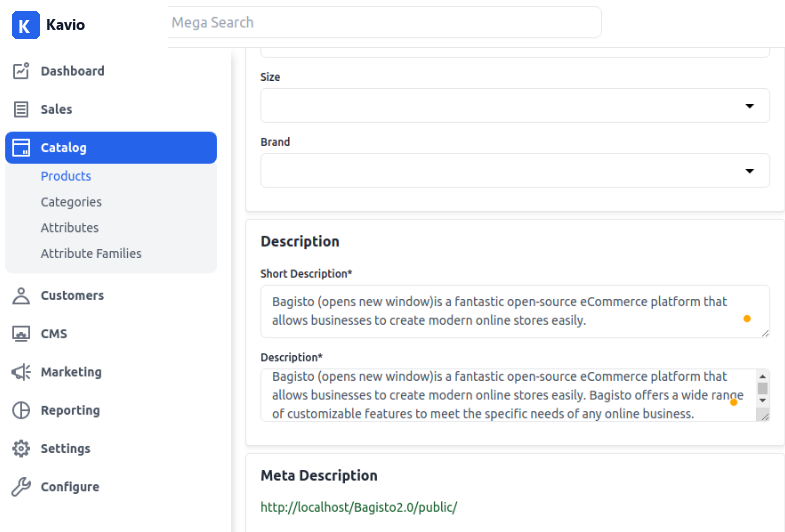Click the Configure wrench icon

coord(21,486)
